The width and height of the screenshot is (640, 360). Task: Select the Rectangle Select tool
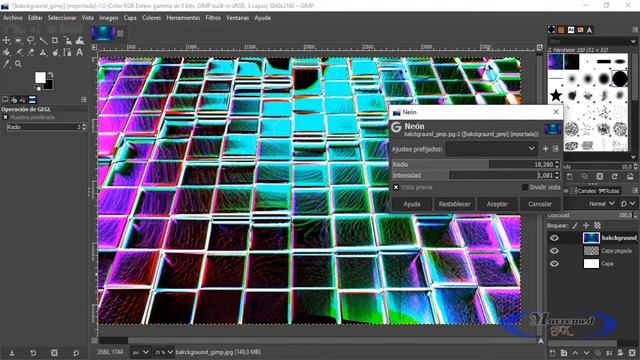pos(18,40)
